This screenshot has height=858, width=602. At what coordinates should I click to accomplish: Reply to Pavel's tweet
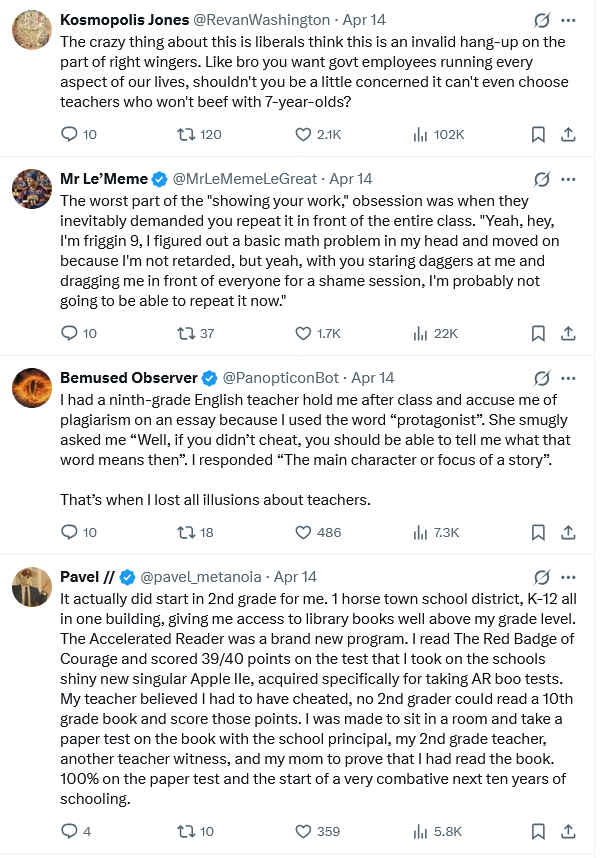pos(70,831)
